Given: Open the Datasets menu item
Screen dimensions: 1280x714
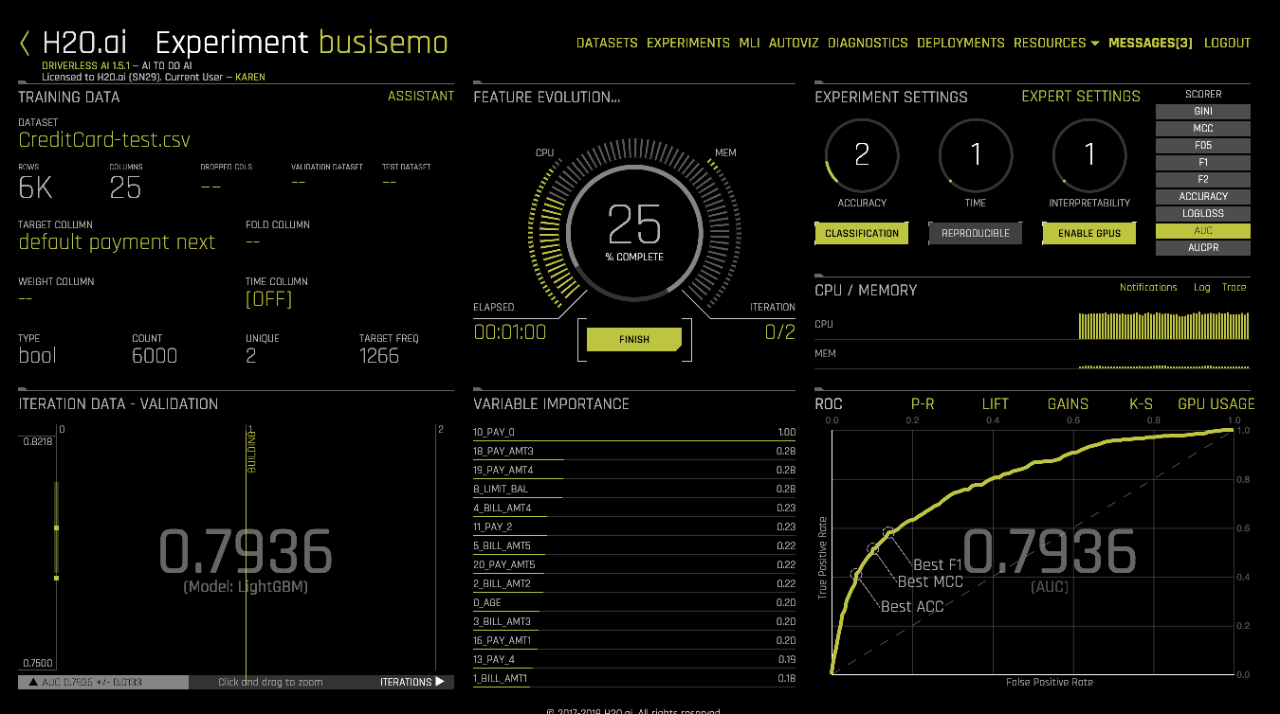Looking at the screenshot, I should click(606, 43).
